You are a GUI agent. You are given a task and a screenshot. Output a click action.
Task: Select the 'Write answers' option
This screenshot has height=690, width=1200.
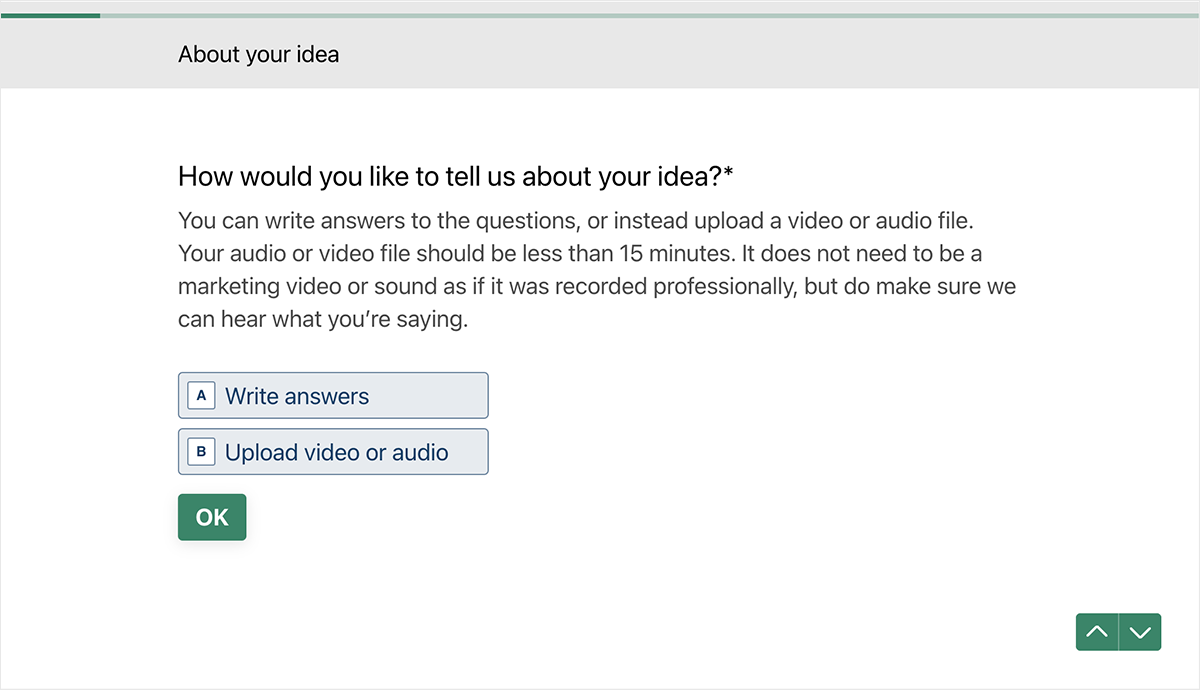(333, 396)
